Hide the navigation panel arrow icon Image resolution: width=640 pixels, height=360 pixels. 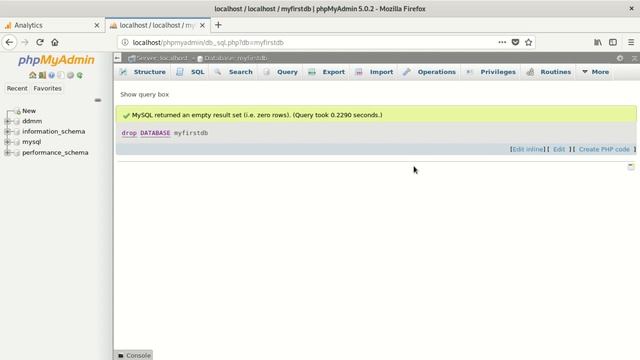[118, 58]
